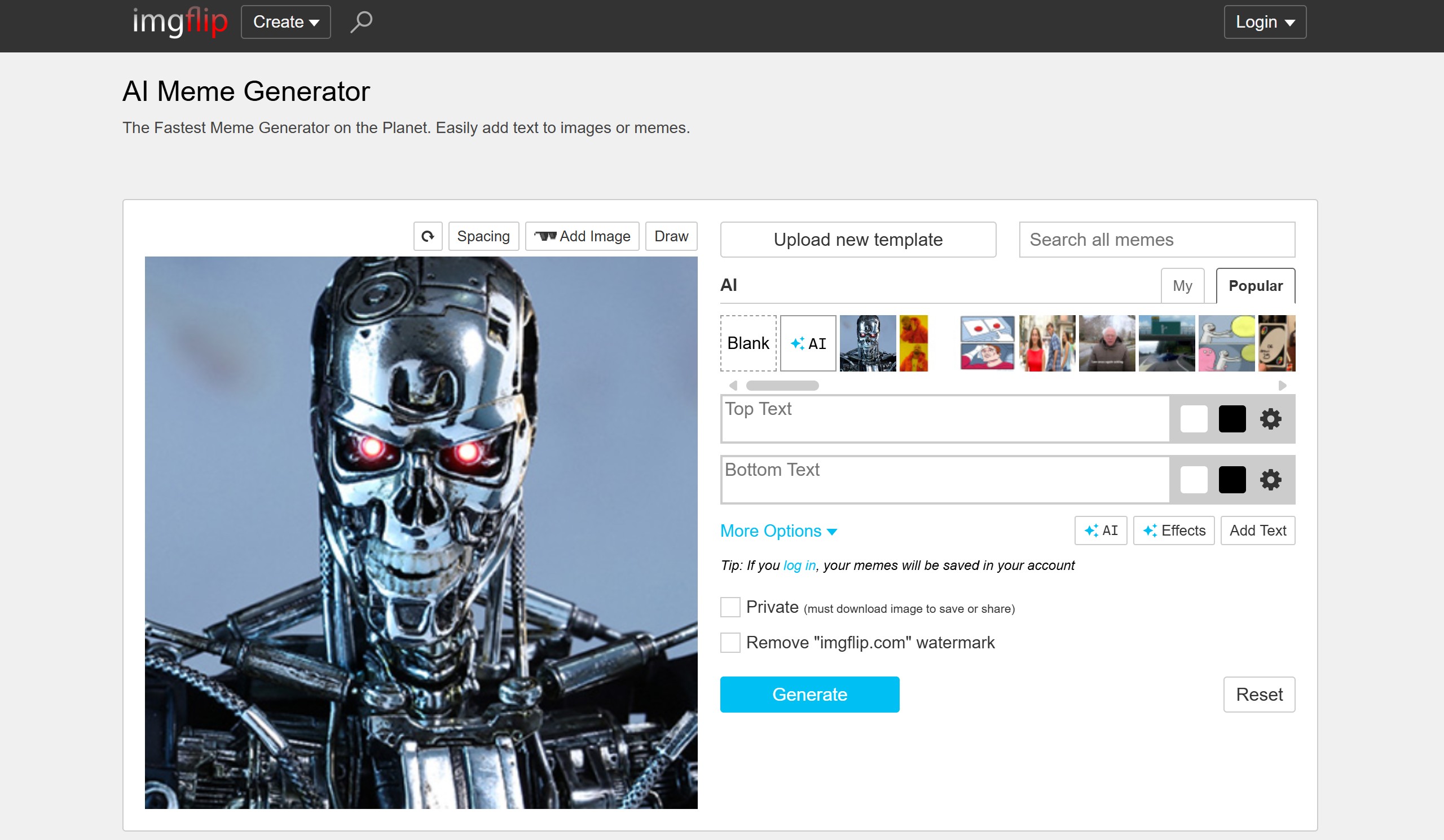Screen dimensions: 1444x840
Task: Click scroll left arrow under templates
Action: pos(733,386)
